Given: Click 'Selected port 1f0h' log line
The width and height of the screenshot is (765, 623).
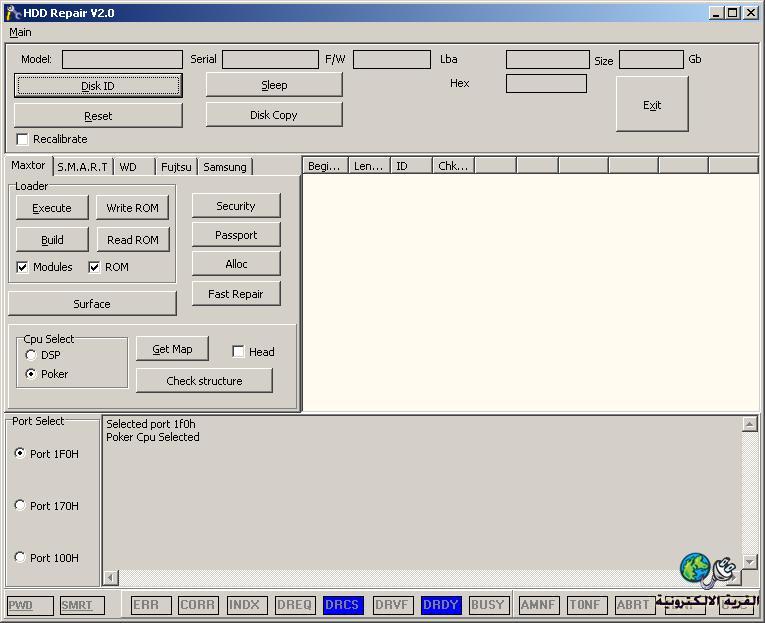Looking at the screenshot, I should 151,424.
